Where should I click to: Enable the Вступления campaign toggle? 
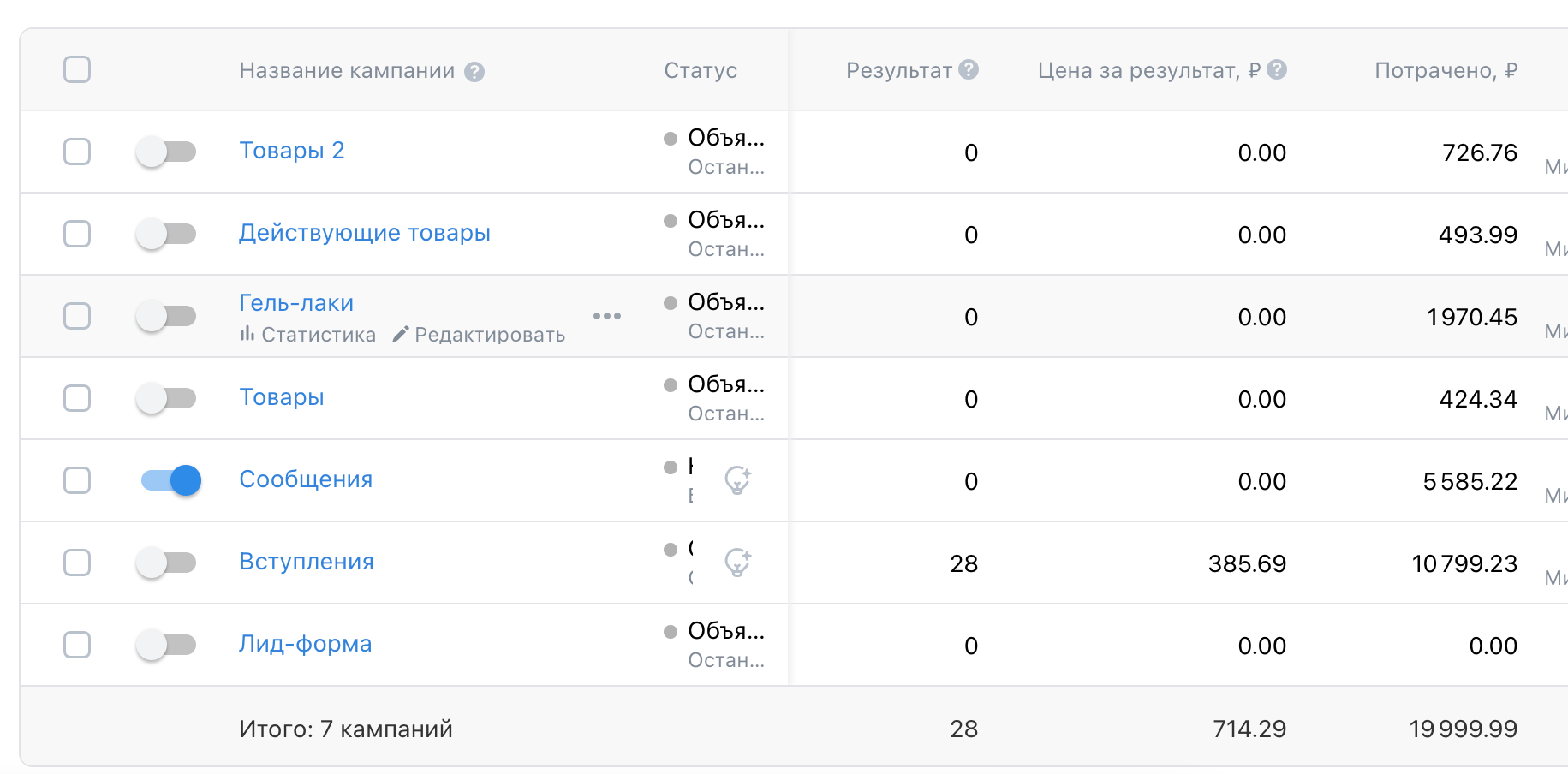point(166,563)
